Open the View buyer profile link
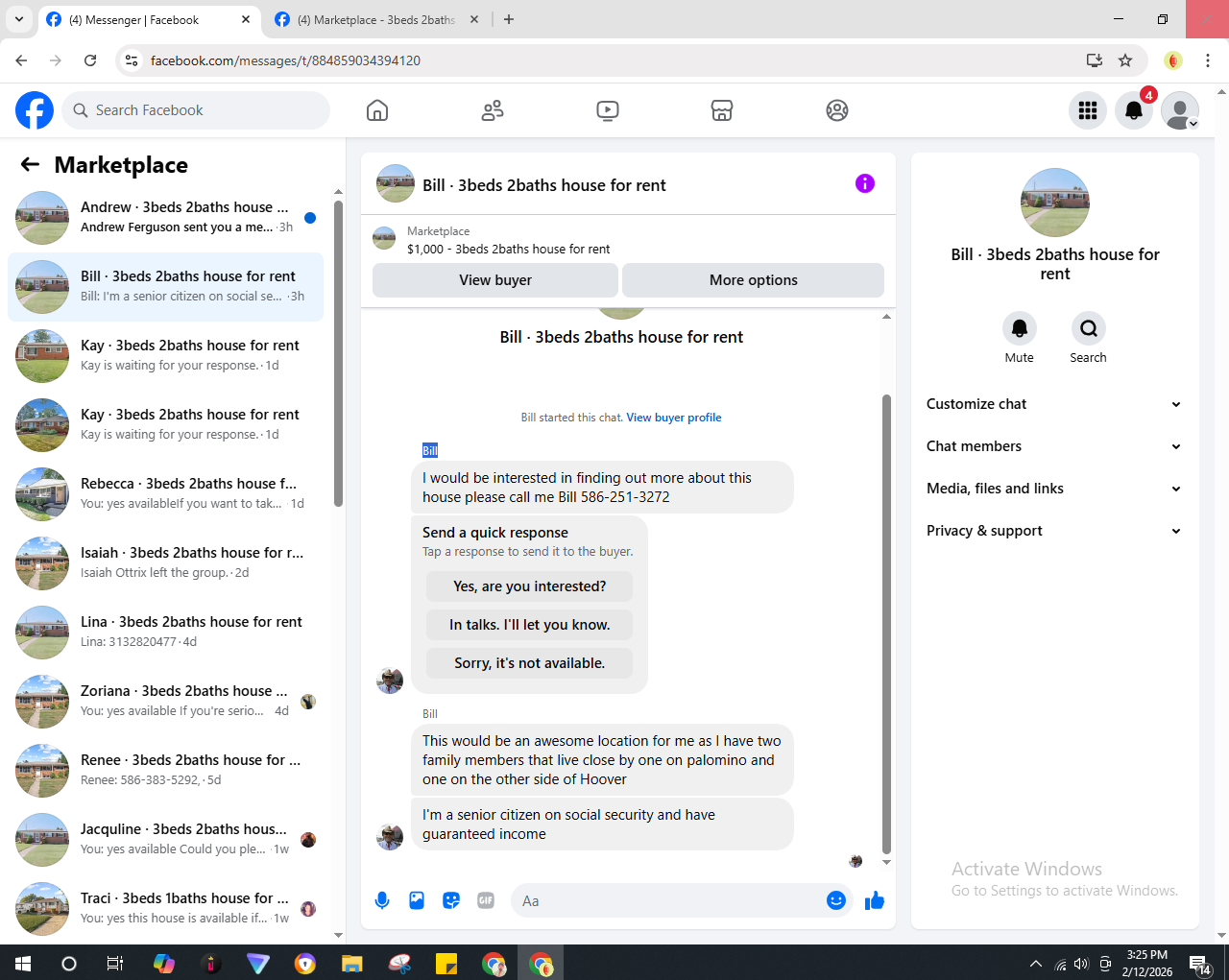This screenshot has height=980, width=1229. (x=674, y=418)
